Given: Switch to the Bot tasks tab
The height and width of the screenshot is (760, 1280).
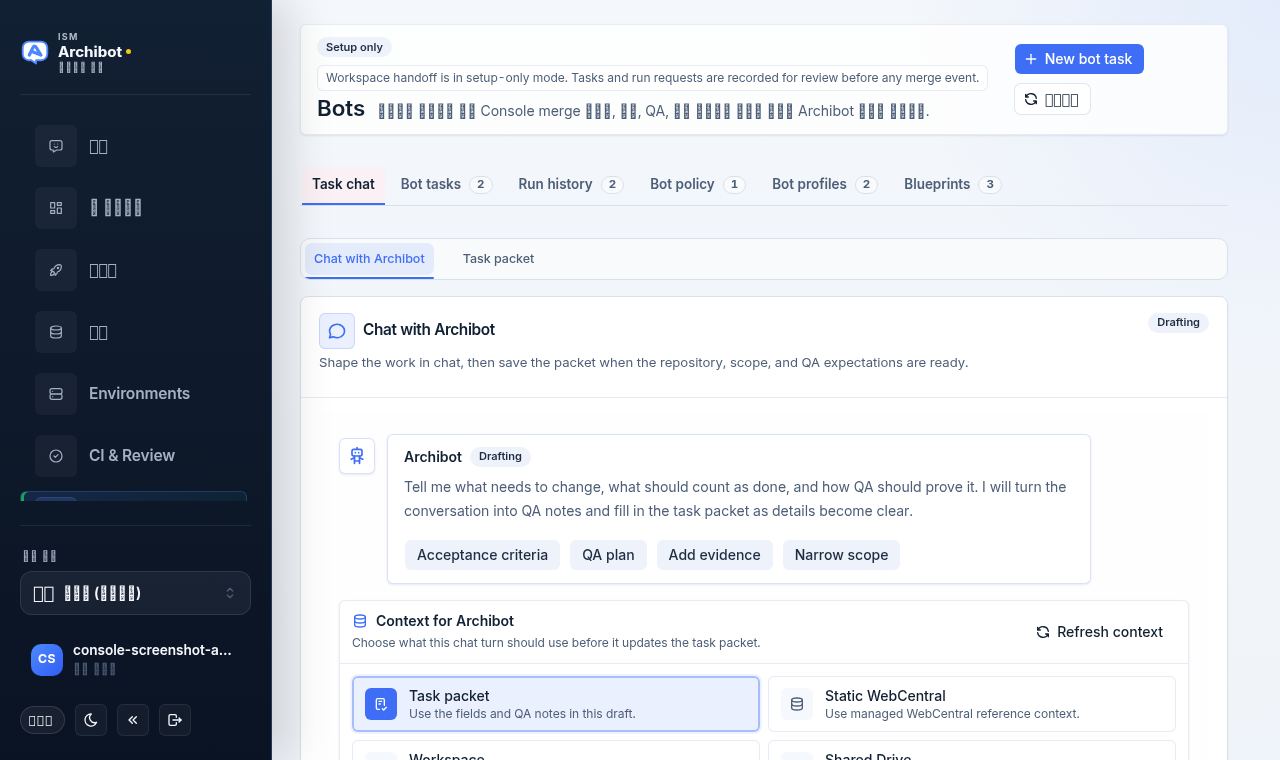Looking at the screenshot, I should [446, 184].
